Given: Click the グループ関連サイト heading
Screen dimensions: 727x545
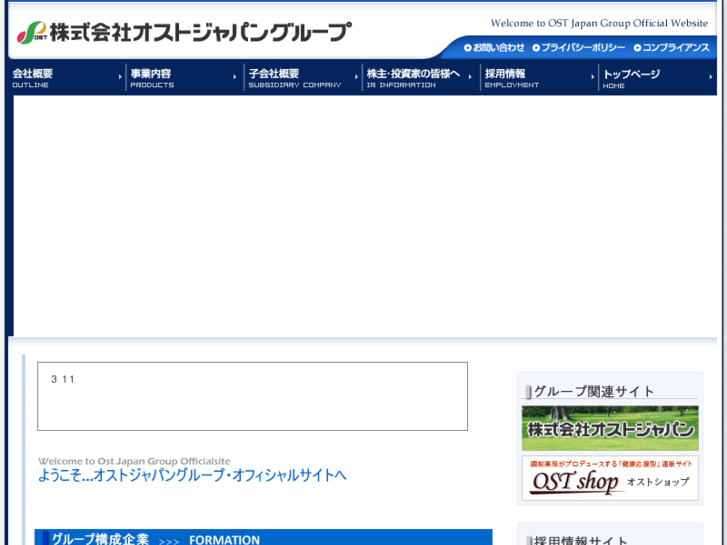Looking at the screenshot, I should coord(594,391).
